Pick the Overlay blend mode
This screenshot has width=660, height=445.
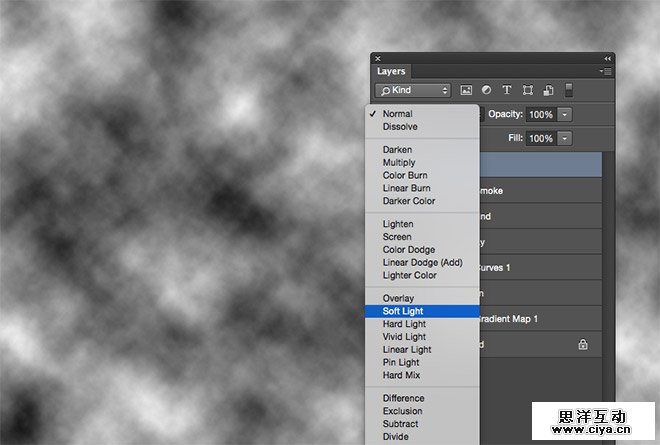coord(398,298)
